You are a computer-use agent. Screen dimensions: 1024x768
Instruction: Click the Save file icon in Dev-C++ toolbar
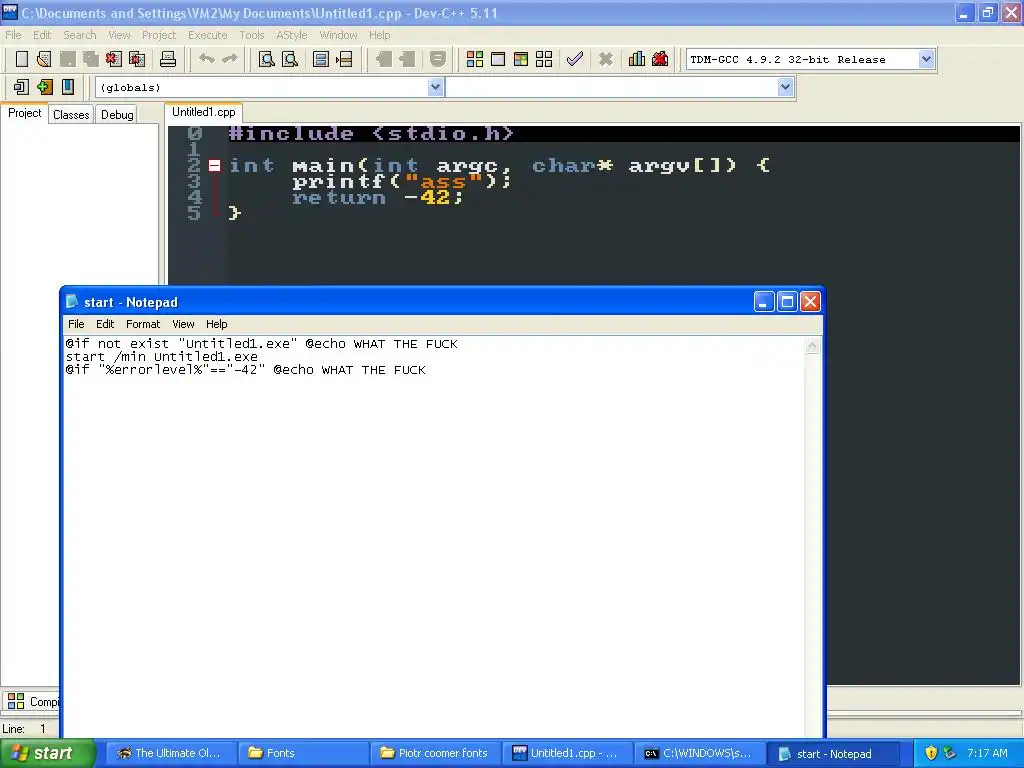(67, 59)
